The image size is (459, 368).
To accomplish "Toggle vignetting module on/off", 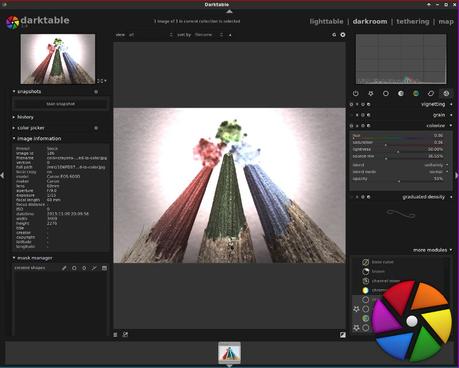I will tap(351, 104).
